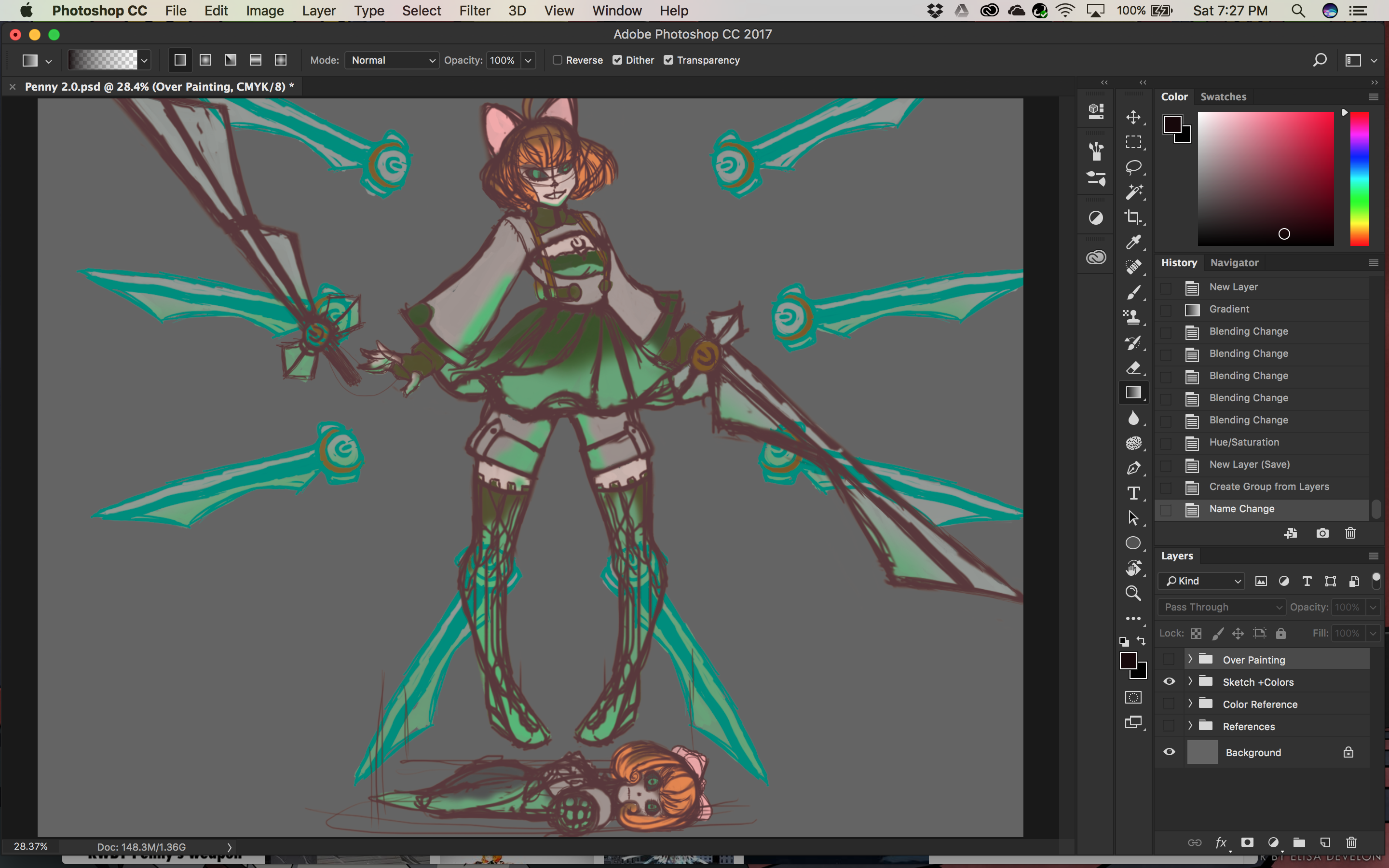Choose linear gradient style

[x=180, y=60]
